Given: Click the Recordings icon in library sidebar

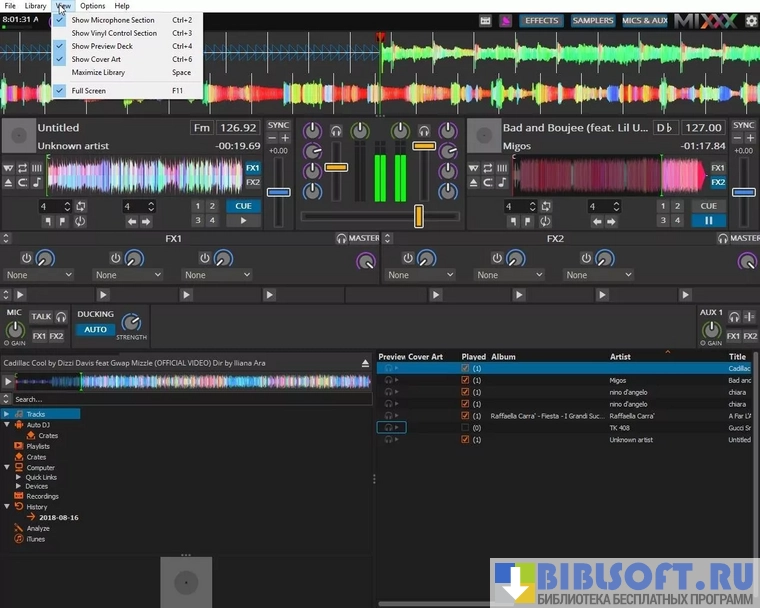Looking at the screenshot, I should [x=19, y=496].
